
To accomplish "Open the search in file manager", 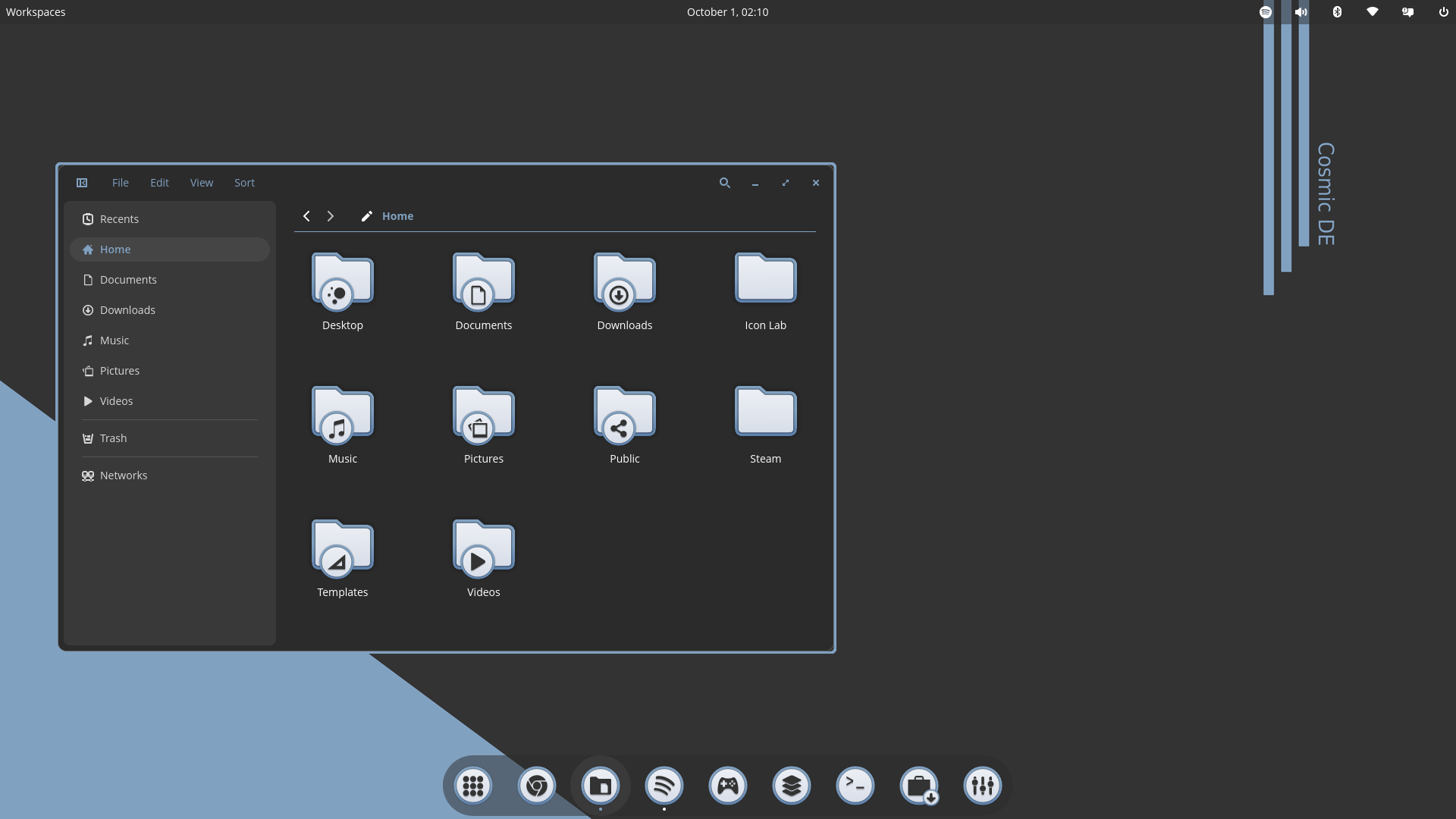I will (724, 183).
